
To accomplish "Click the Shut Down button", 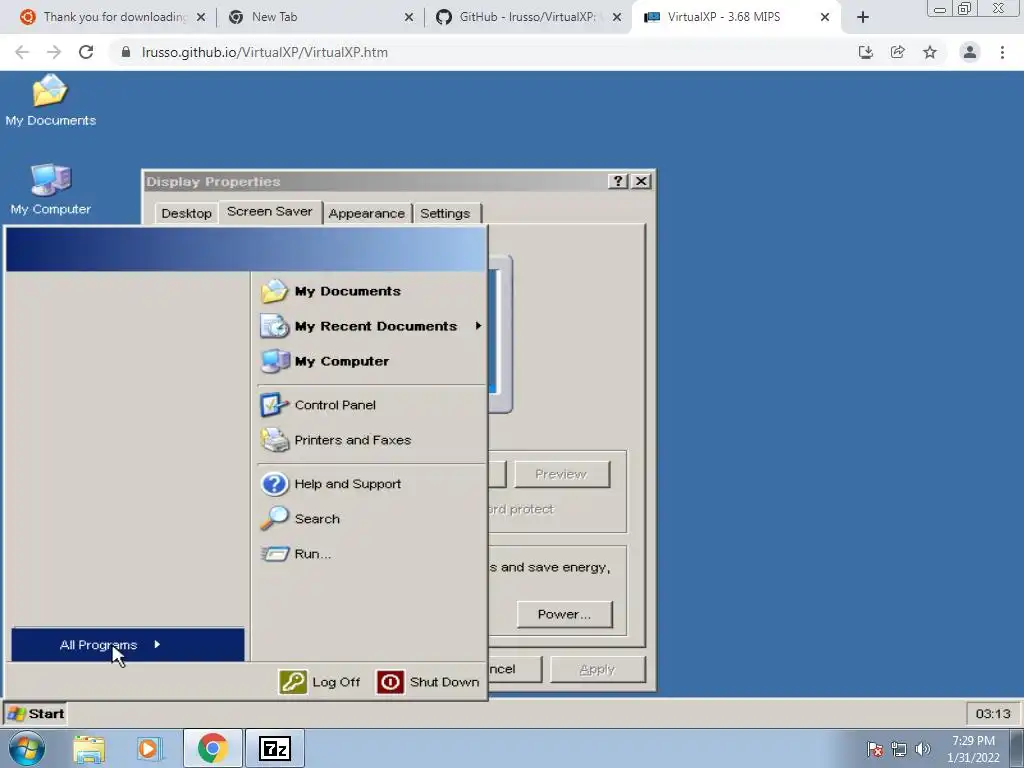I will click(x=428, y=682).
